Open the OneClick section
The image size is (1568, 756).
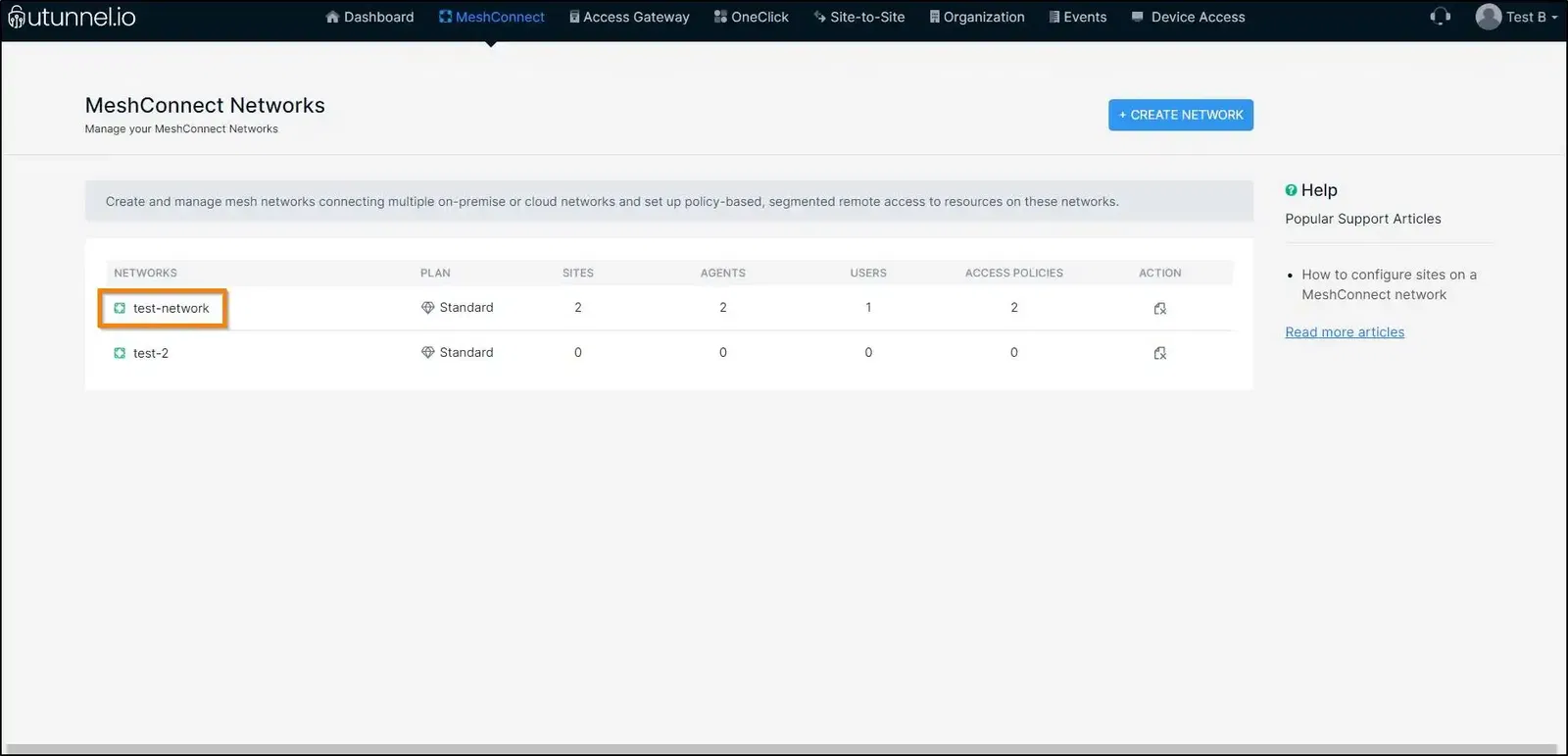click(751, 17)
